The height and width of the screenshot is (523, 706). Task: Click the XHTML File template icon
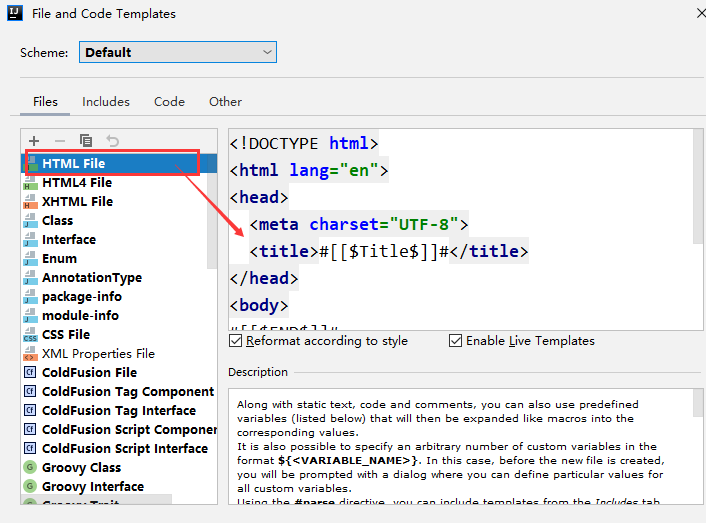tap(30, 202)
